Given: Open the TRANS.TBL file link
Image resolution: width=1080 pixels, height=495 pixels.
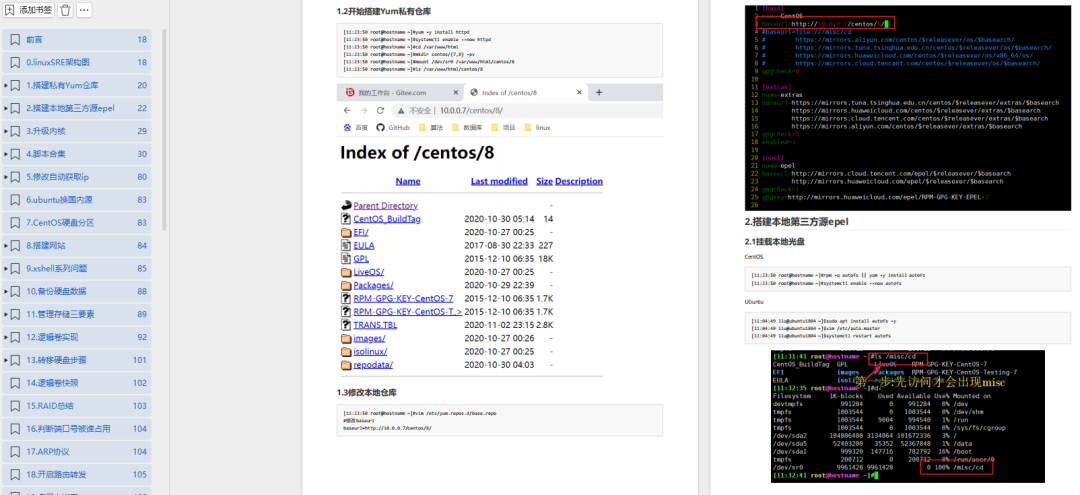Looking at the screenshot, I should pos(375,325).
